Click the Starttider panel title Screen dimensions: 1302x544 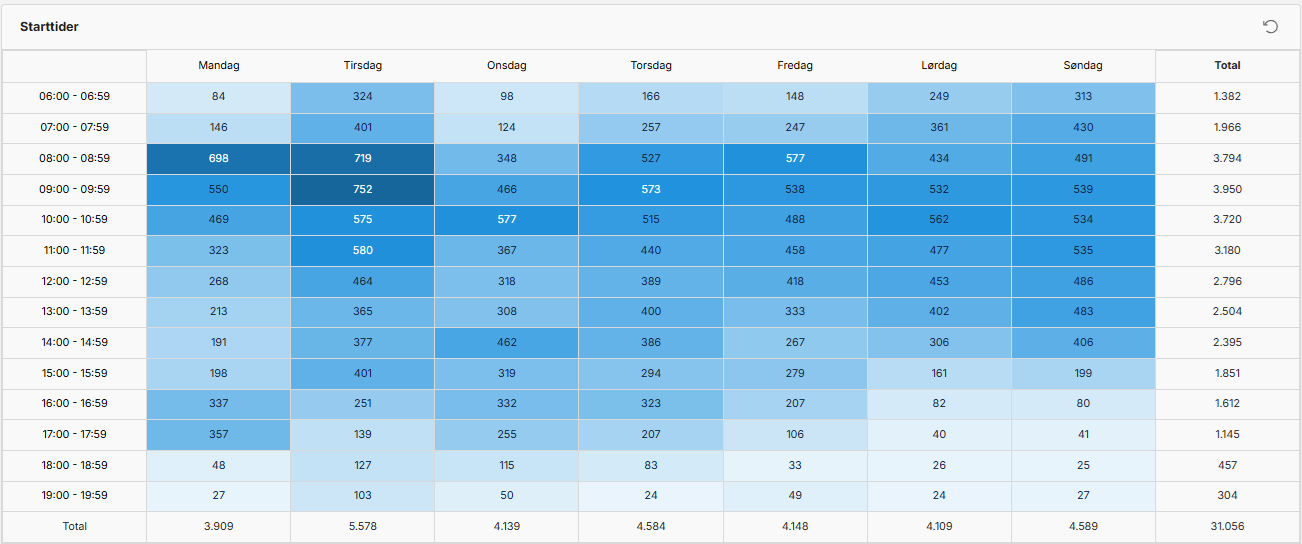tap(49, 27)
